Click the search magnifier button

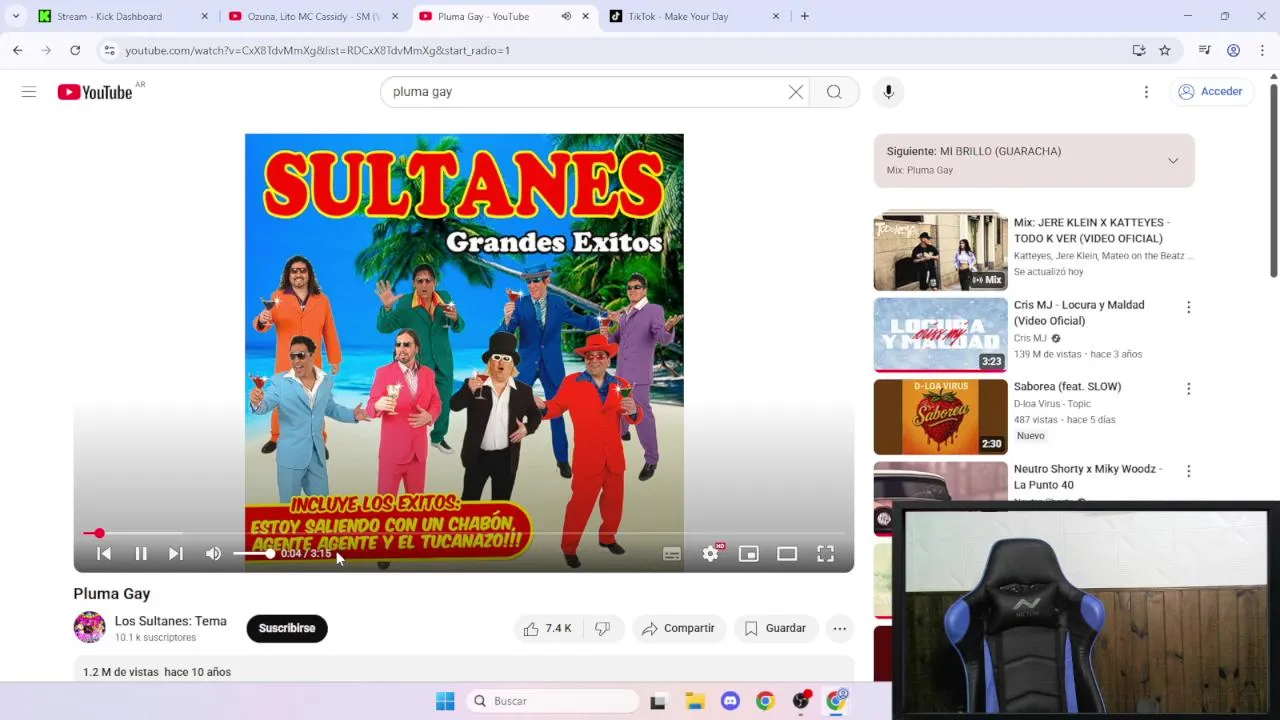834,92
